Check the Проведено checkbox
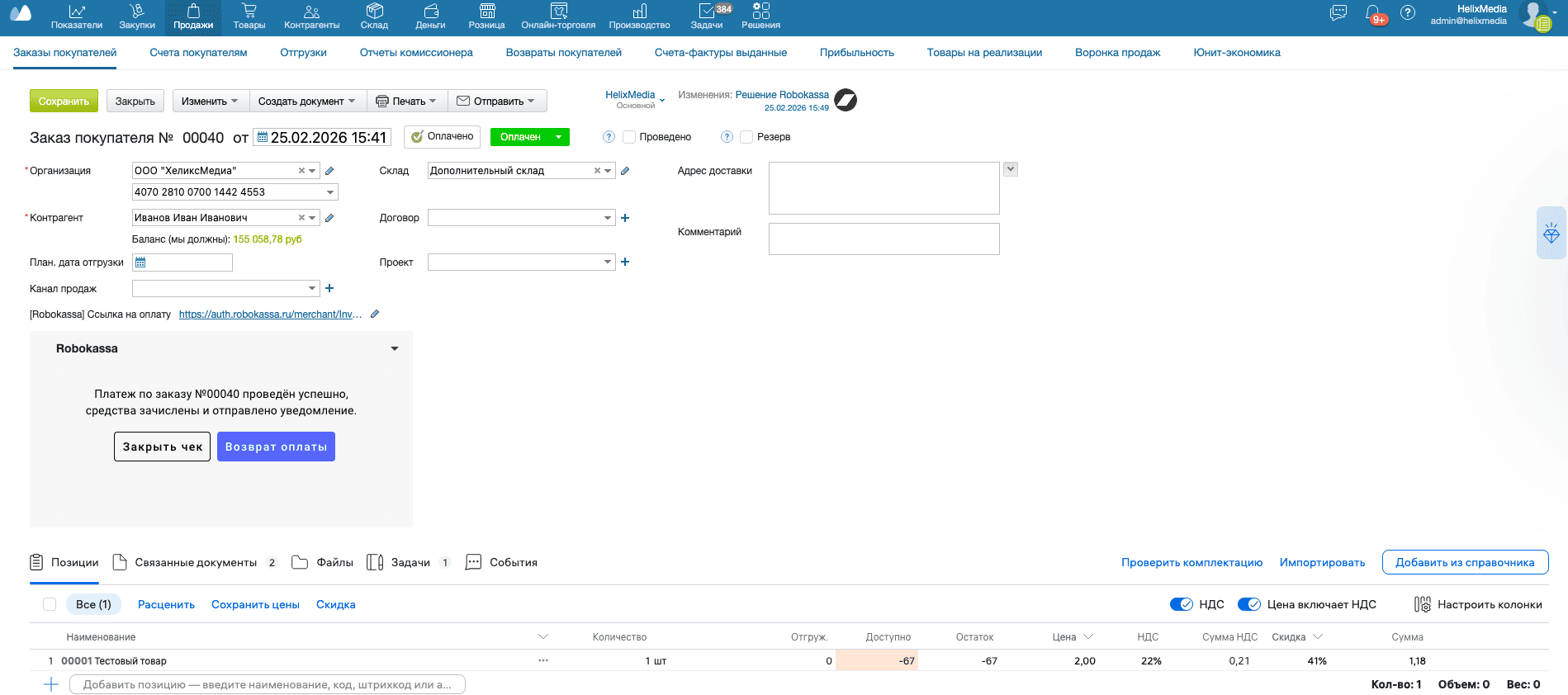This screenshot has height=695, width=1568. click(629, 137)
